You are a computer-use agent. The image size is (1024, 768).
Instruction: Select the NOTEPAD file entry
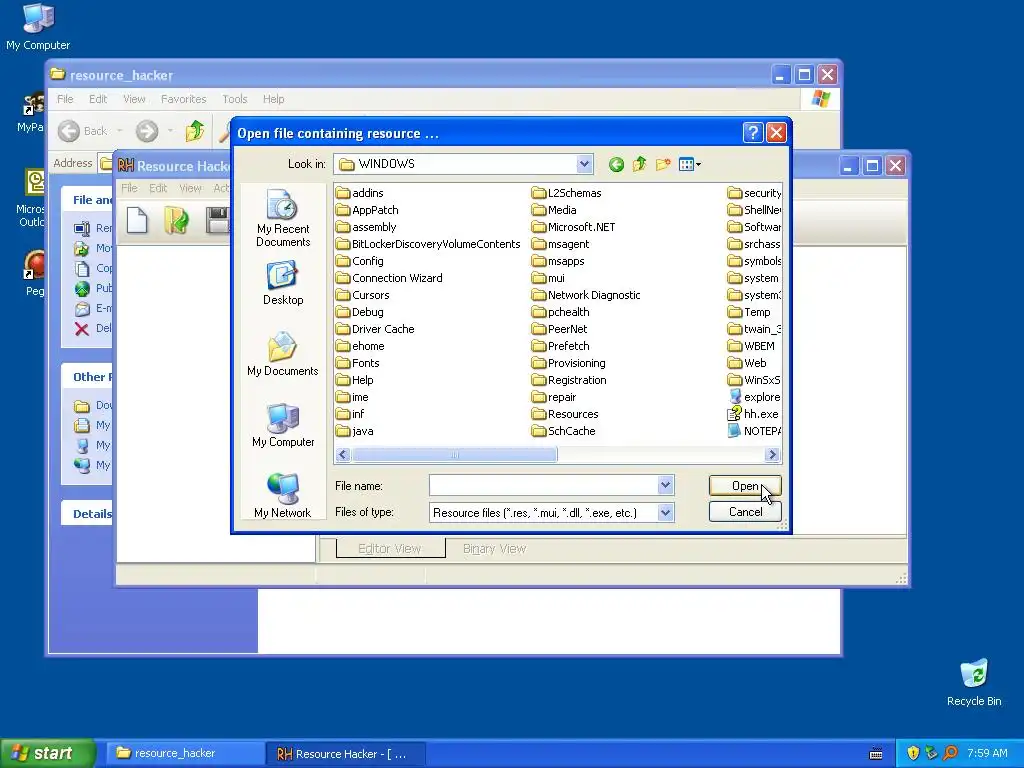pos(754,431)
